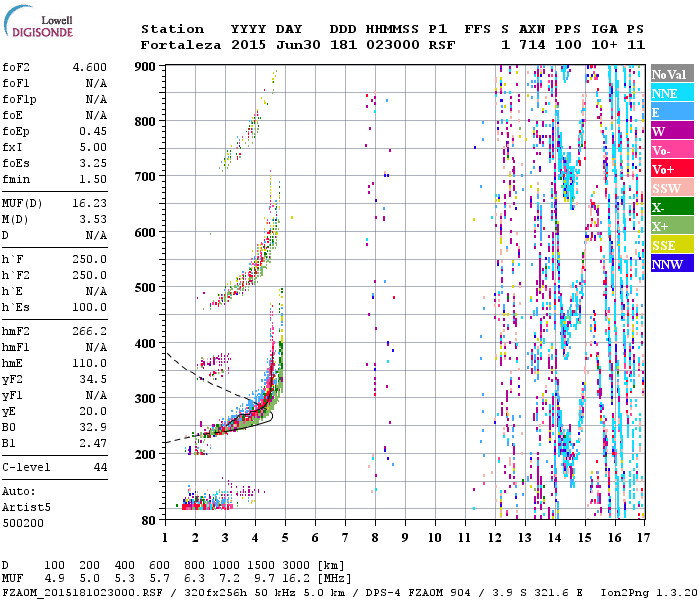The image size is (700, 600).
Task: Click the Ion2Png 1.3.20 version text
Action: (649, 593)
